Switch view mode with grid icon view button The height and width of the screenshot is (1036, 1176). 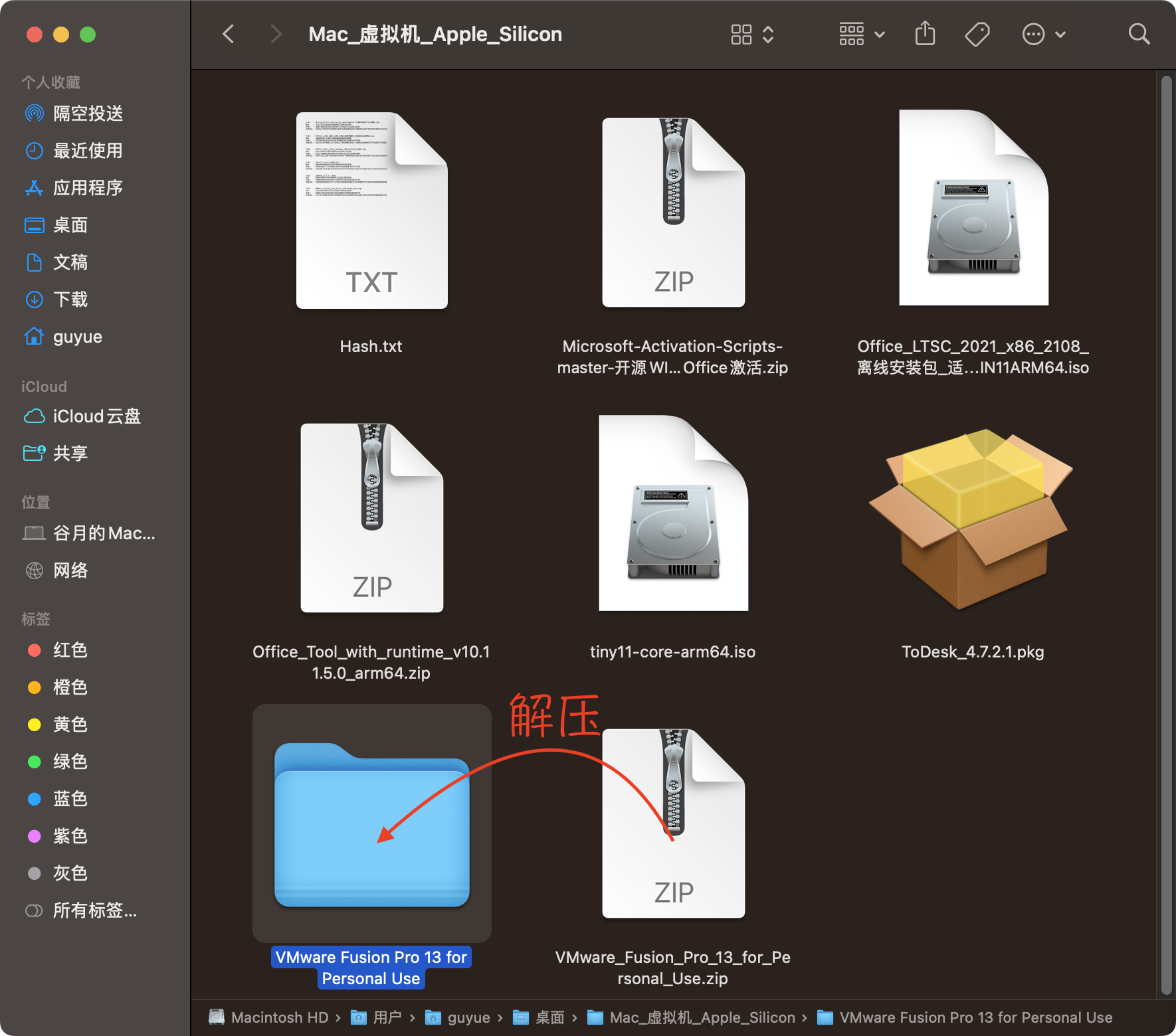pos(753,34)
